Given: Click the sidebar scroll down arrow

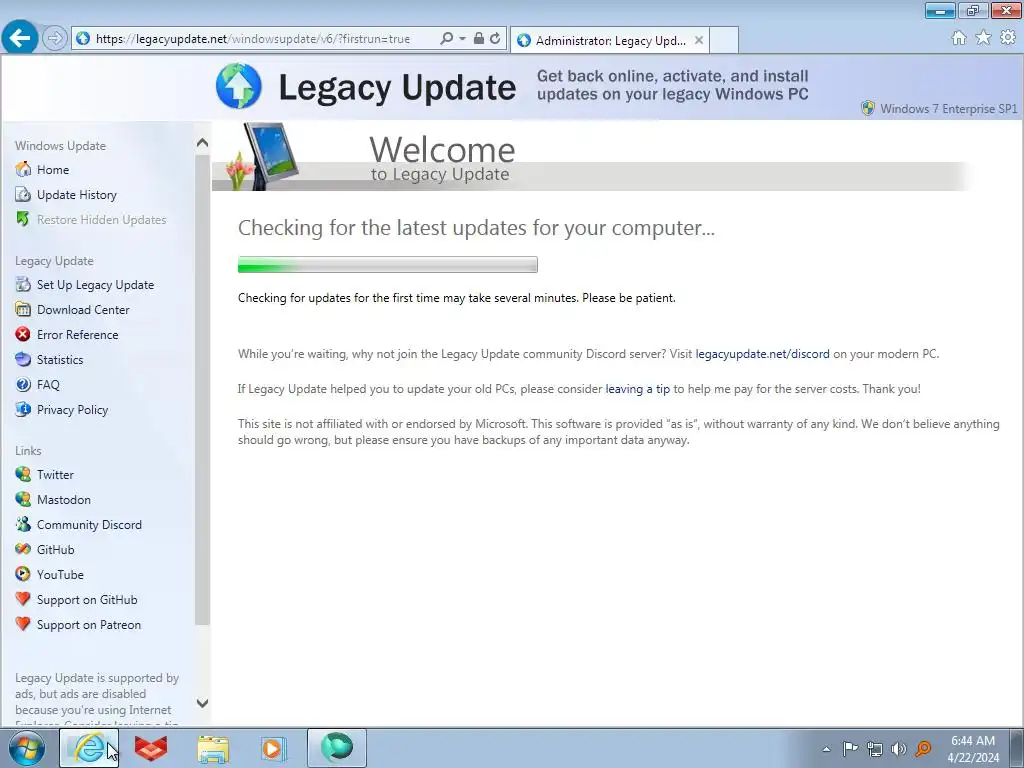Looking at the screenshot, I should 202,703.
